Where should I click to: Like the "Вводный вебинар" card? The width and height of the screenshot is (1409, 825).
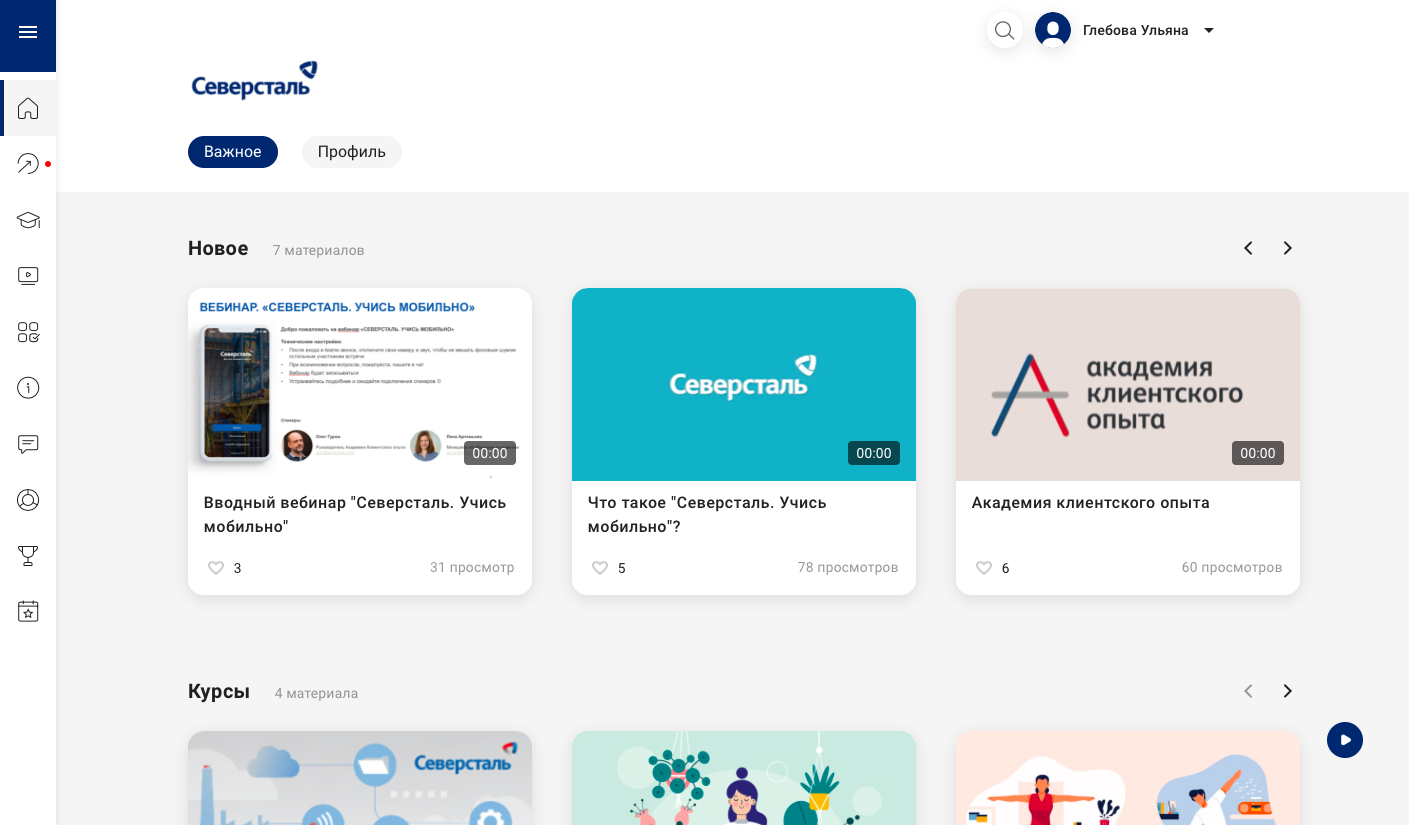pyautogui.click(x=216, y=568)
